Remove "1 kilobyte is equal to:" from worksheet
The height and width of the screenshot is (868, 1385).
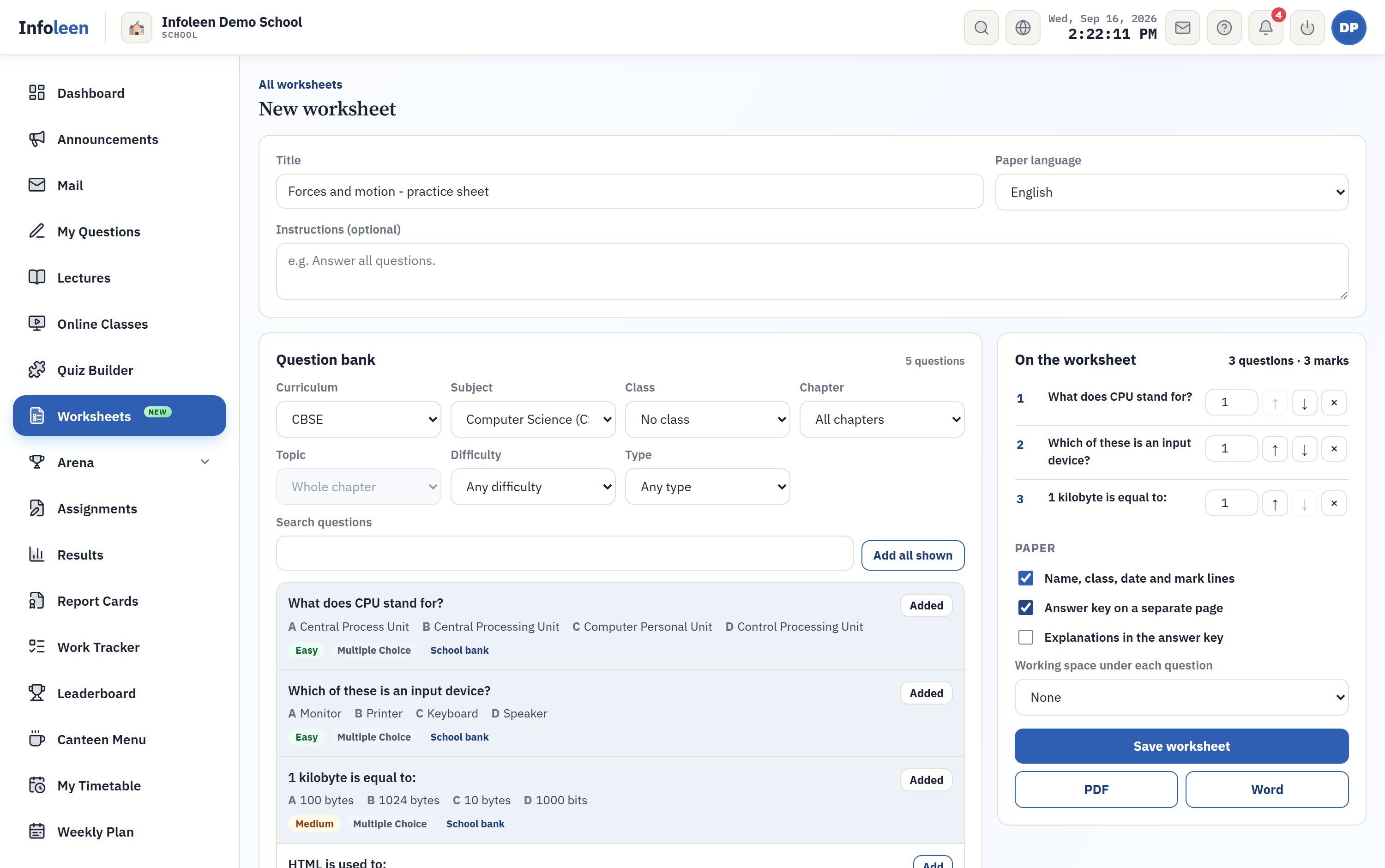pyautogui.click(x=1334, y=503)
